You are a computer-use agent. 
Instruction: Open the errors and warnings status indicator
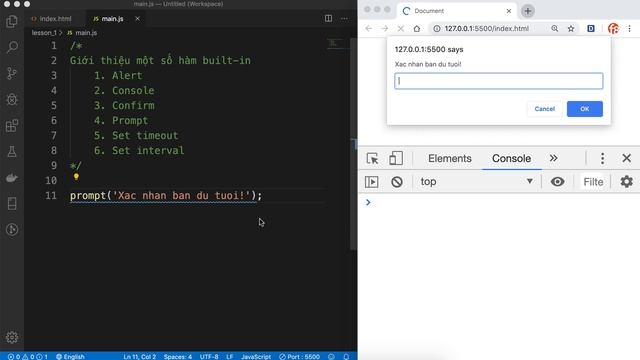(x=27, y=356)
